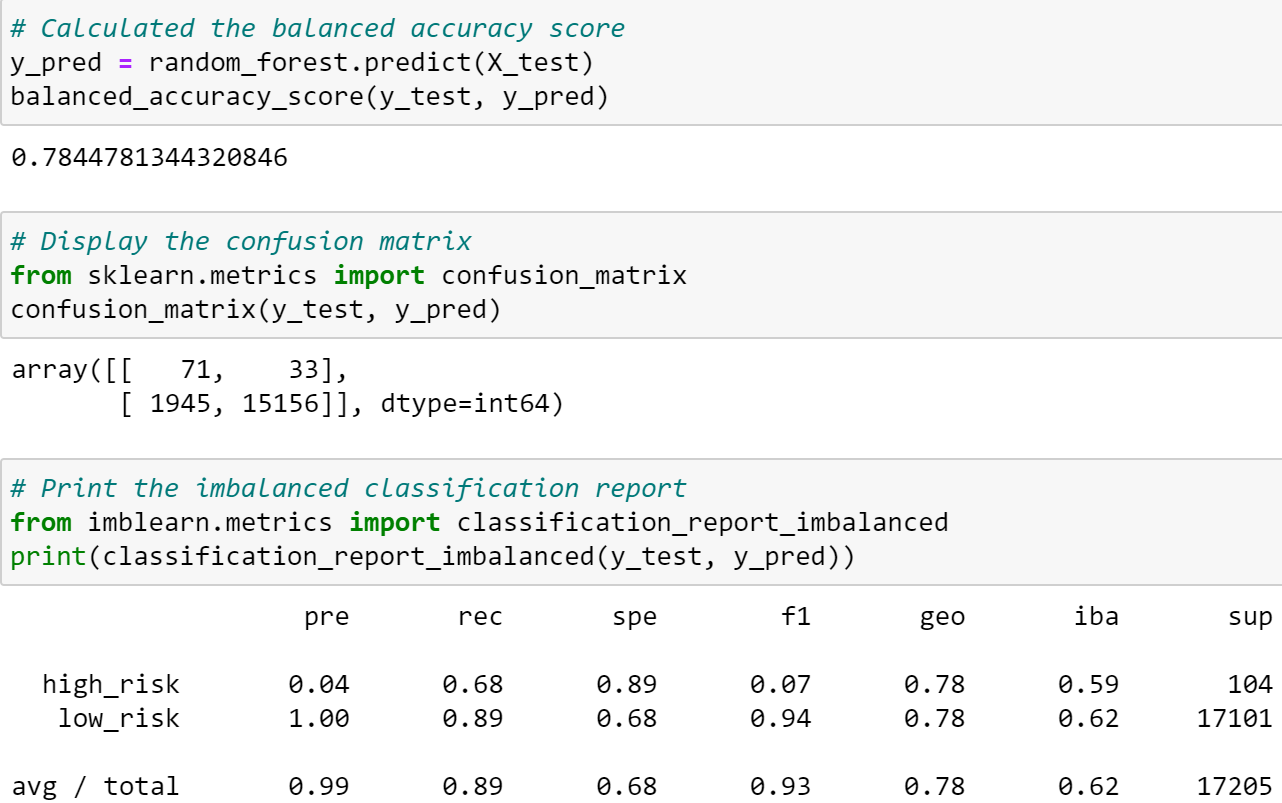Click the array first row with 71 and 33
The height and width of the screenshot is (803, 1282).
pyautogui.click(x=179, y=371)
